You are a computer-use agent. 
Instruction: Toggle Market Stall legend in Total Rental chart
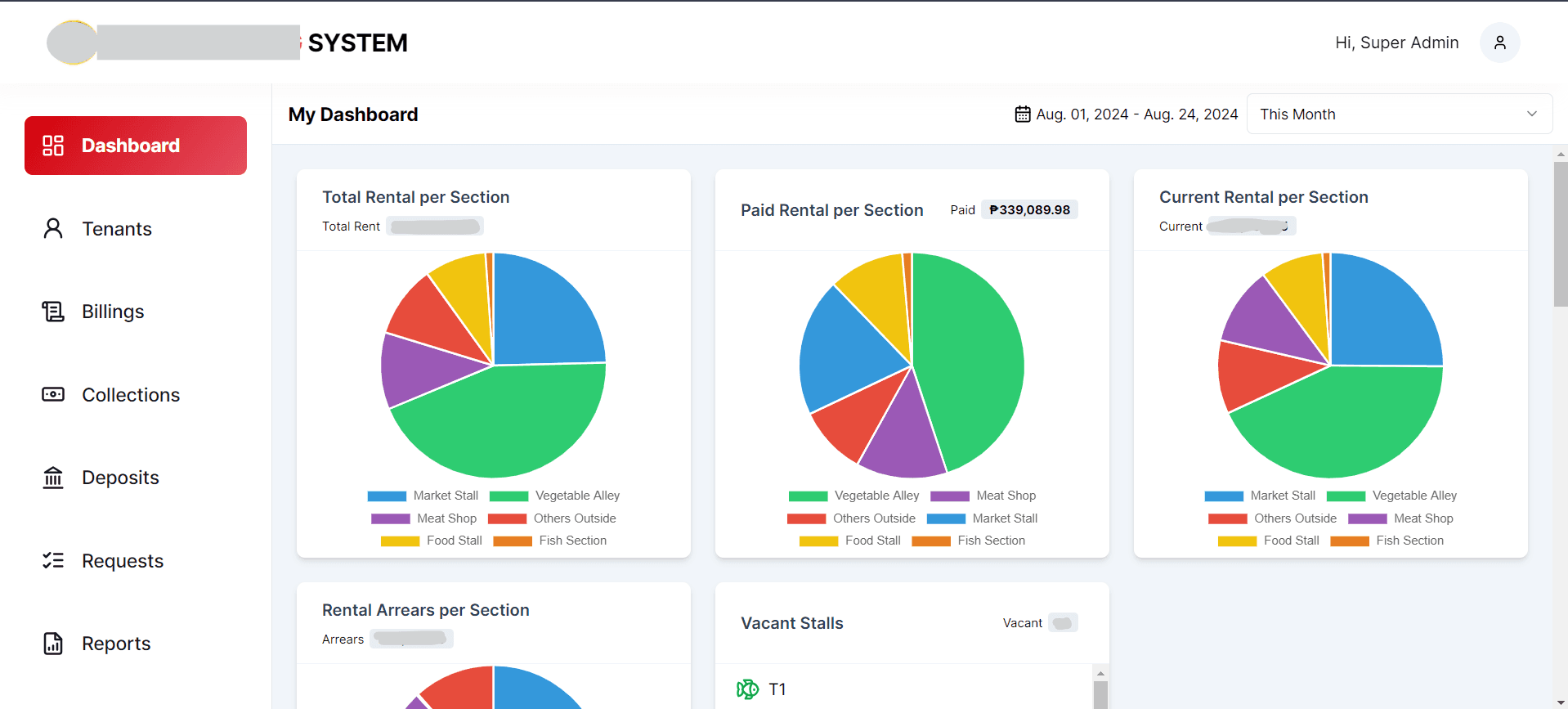coord(423,496)
